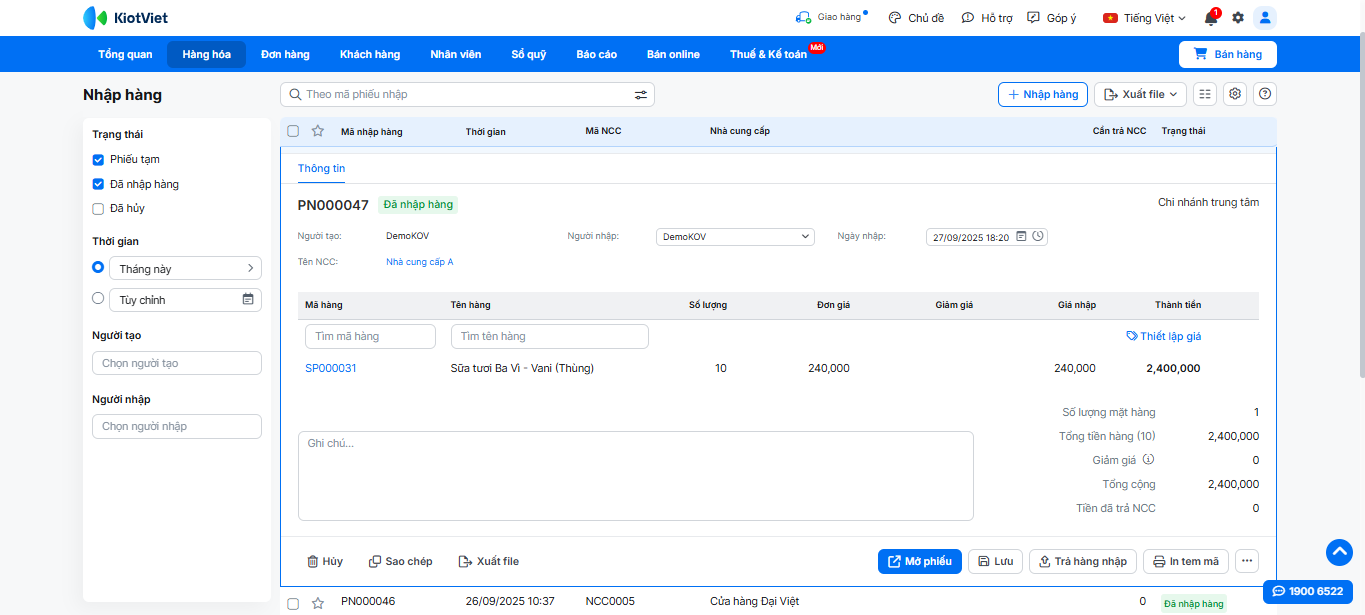Expand Xuất file dropdown at top
Screen dimensions: 1365x615
coord(1140,94)
